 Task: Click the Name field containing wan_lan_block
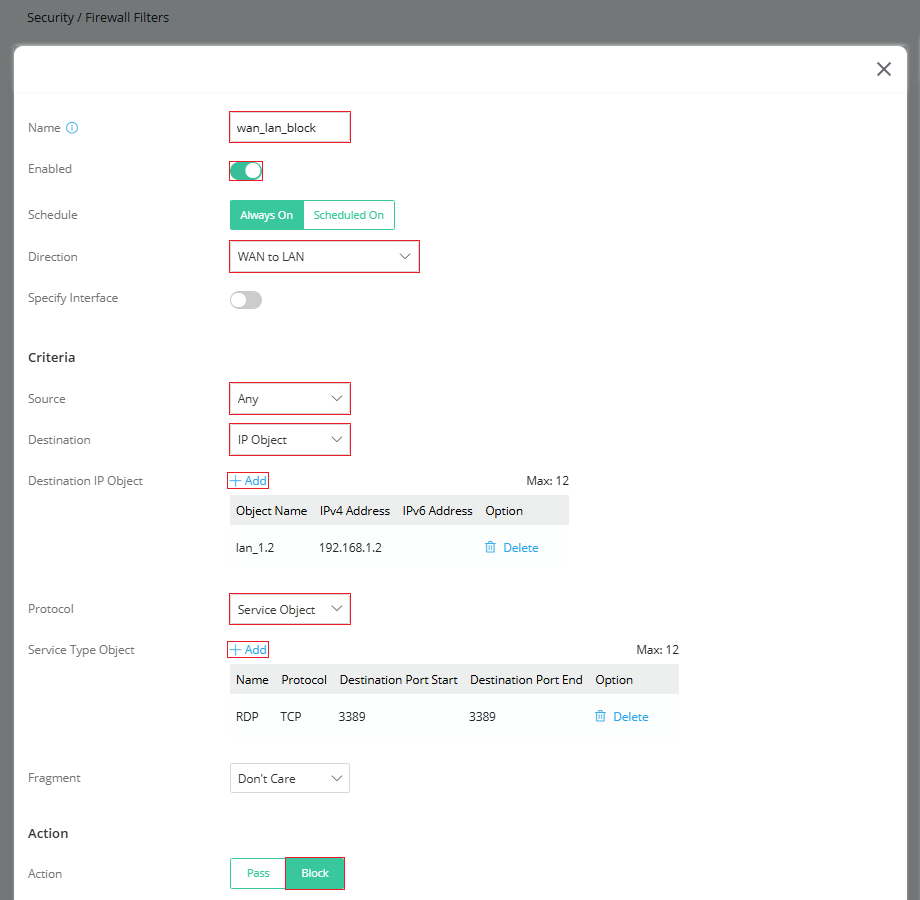[290, 127]
